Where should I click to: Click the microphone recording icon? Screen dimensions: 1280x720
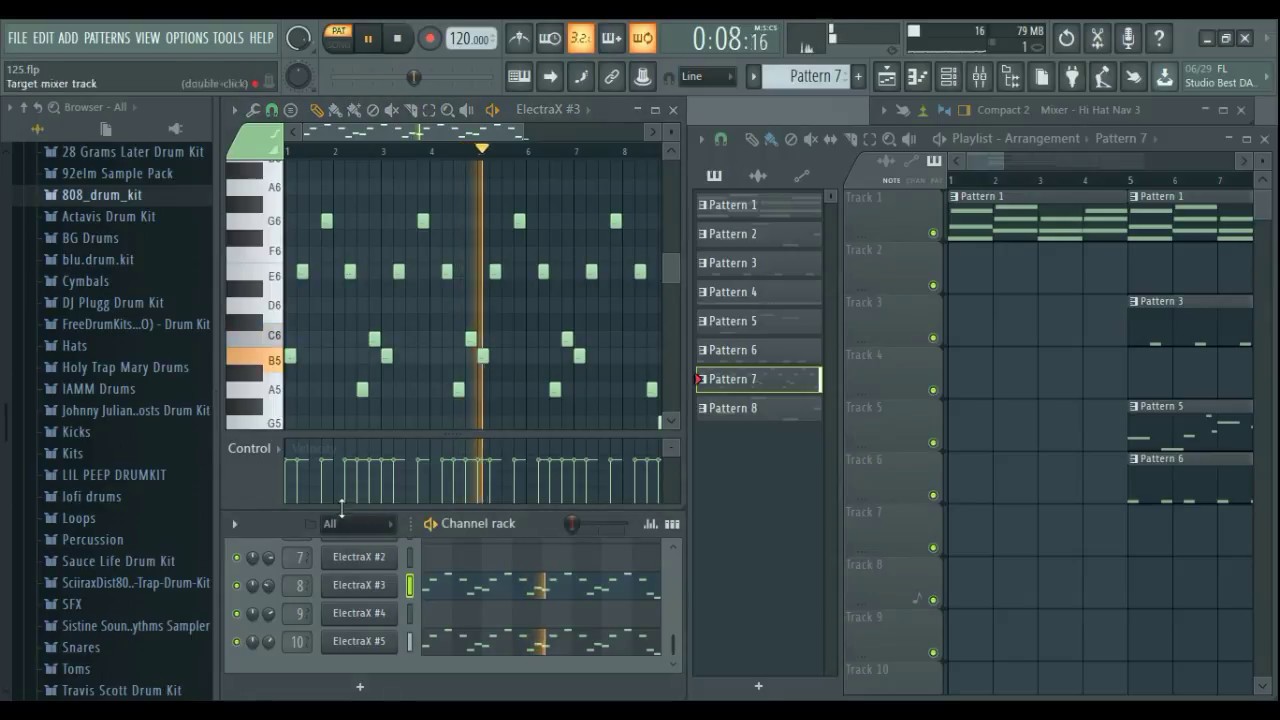(x=1128, y=39)
